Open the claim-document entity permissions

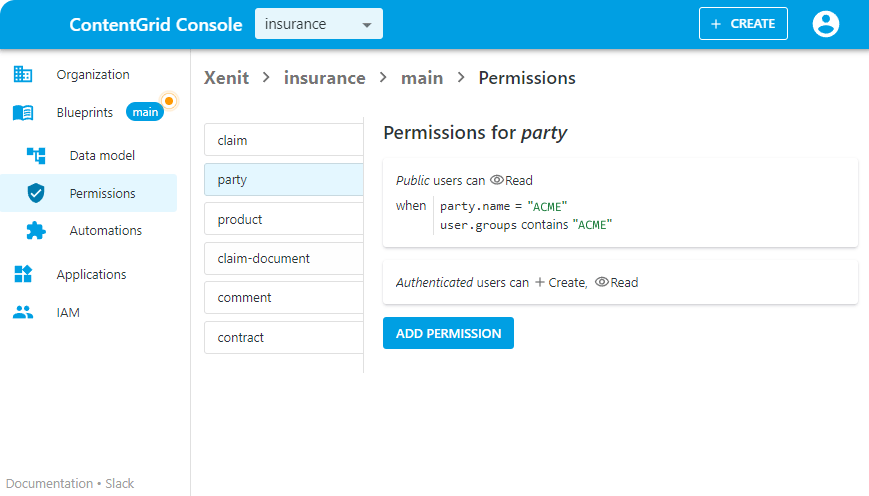[x=283, y=258]
